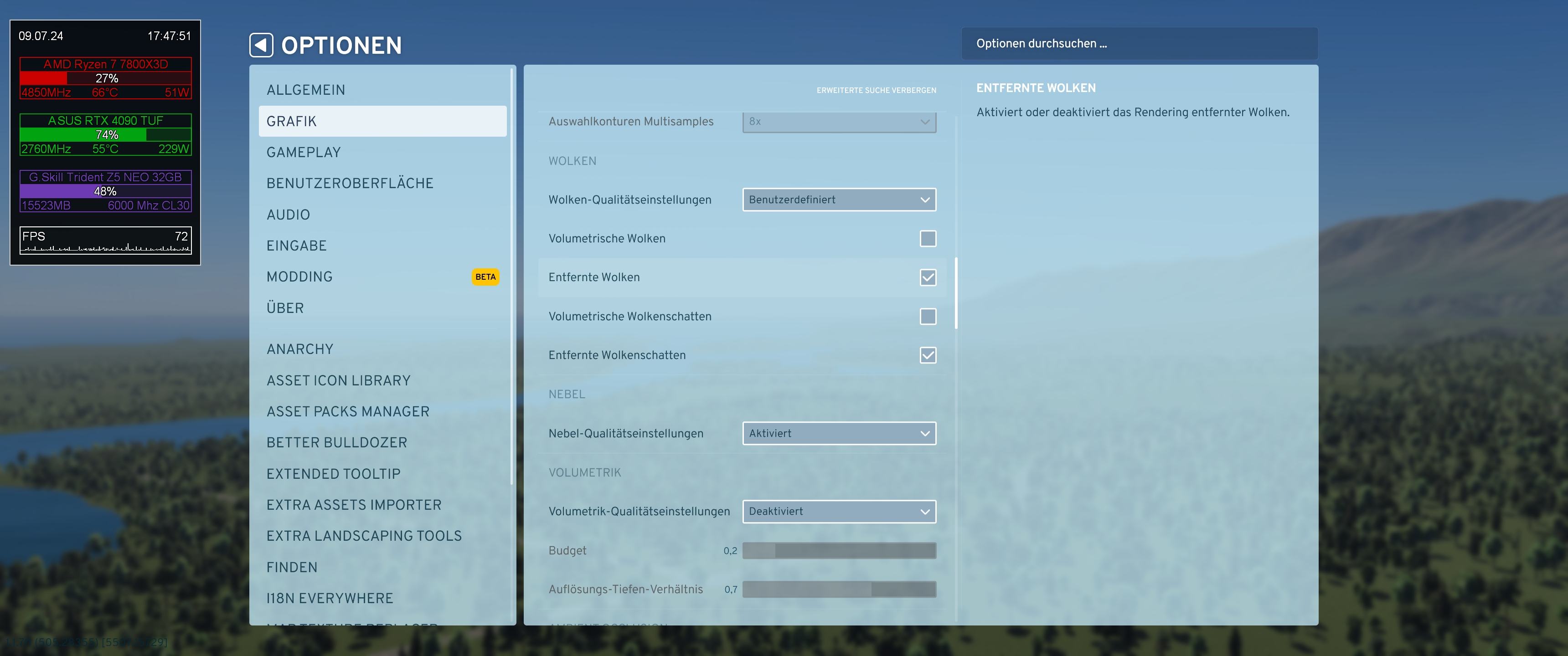The height and width of the screenshot is (656, 1568).
Task: Enable the Volumetrische Wolken checkbox
Action: pos(928,239)
